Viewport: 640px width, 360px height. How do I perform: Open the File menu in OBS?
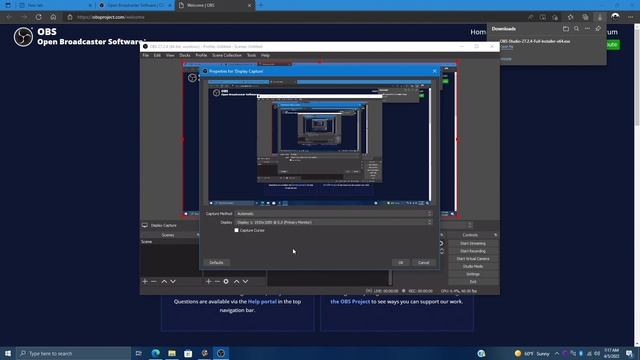coord(146,55)
